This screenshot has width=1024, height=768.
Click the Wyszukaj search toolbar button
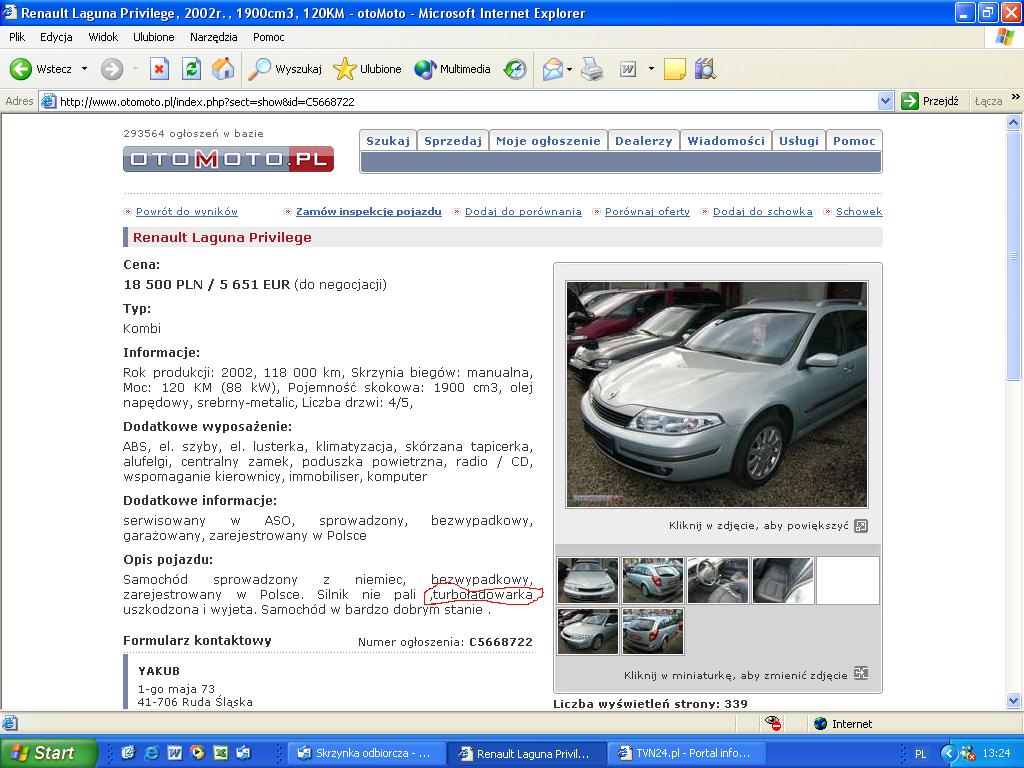coord(286,69)
